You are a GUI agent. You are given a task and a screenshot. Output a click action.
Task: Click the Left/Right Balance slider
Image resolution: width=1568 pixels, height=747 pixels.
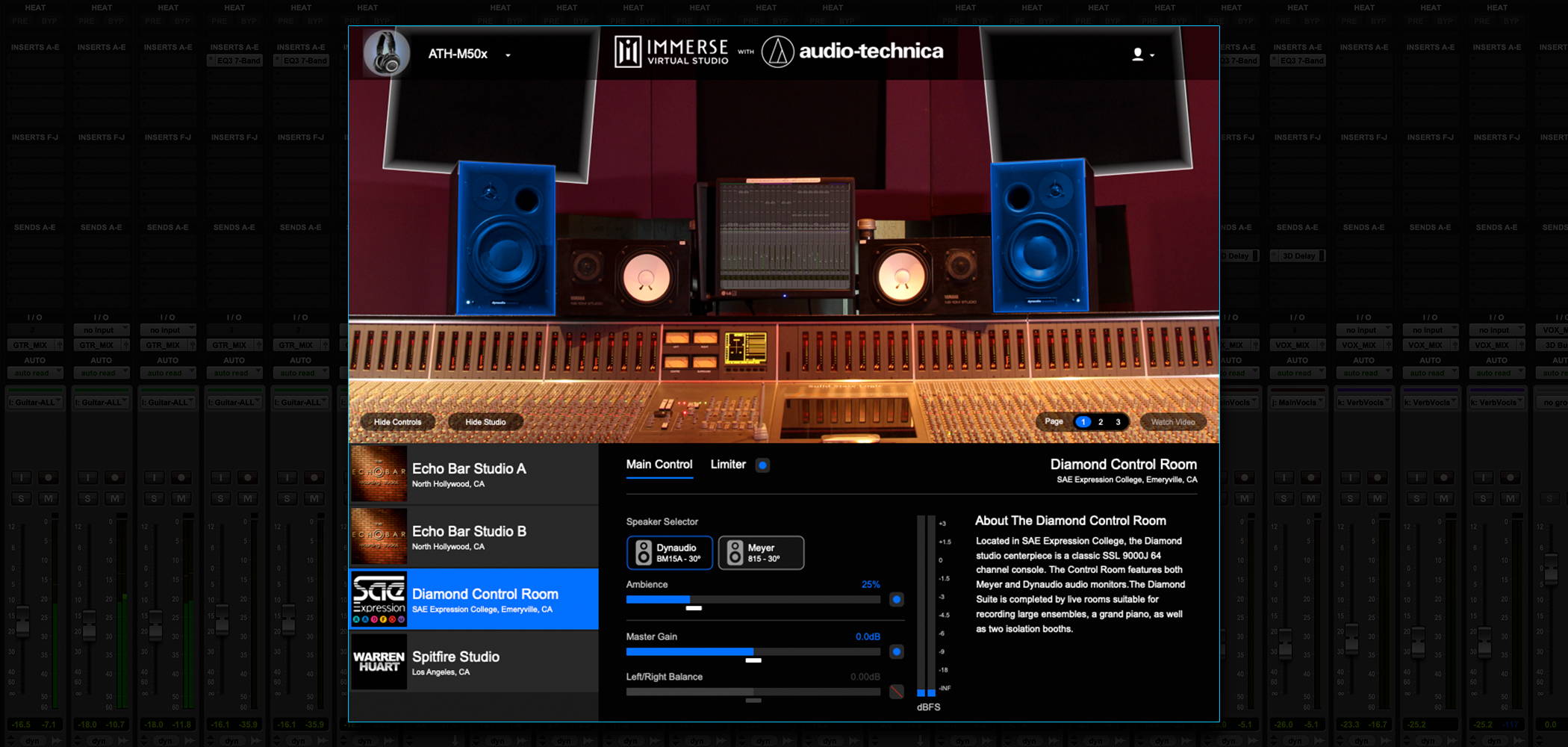753,692
